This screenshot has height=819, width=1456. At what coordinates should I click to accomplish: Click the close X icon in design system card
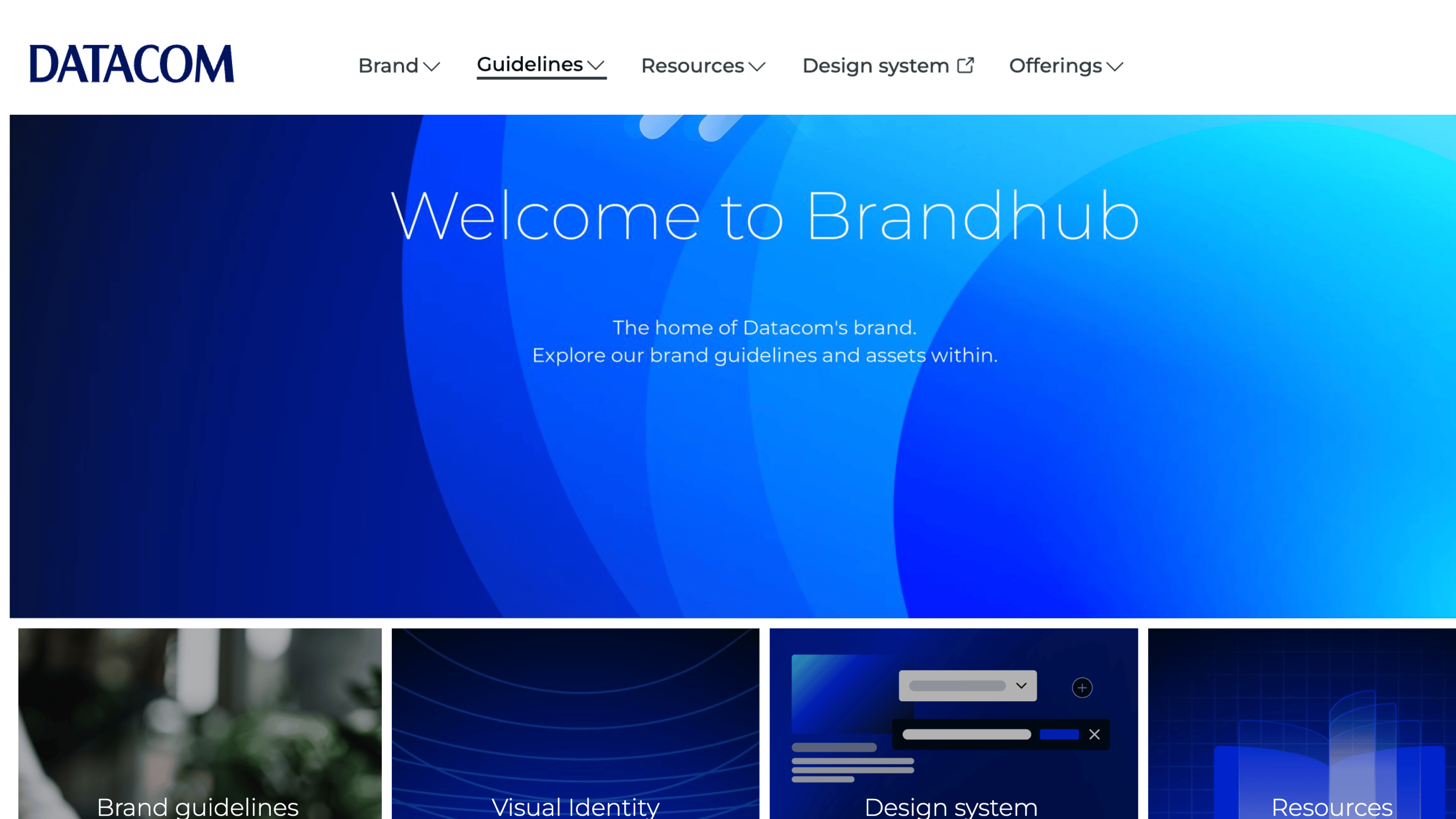coord(1094,734)
